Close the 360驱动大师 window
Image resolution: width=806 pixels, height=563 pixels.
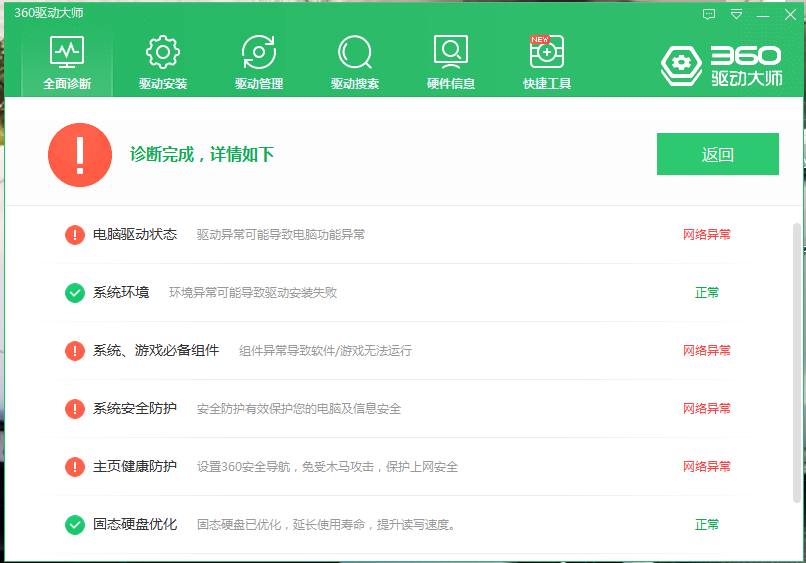click(x=791, y=14)
